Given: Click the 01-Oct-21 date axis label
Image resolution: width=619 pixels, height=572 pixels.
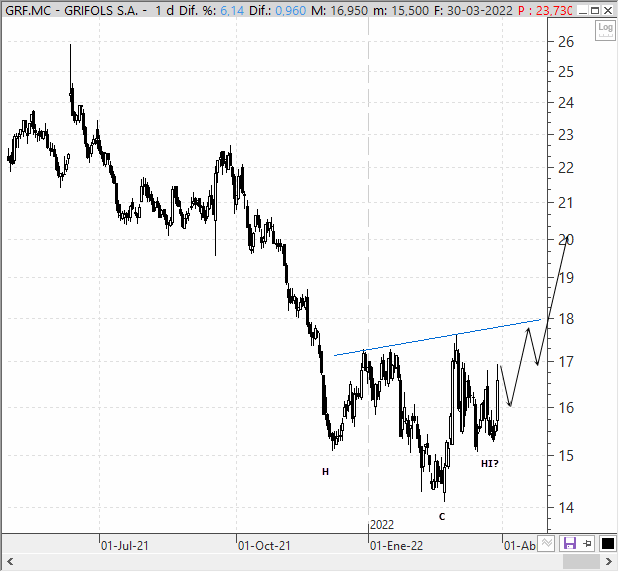Looking at the screenshot, I should click(264, 546).
